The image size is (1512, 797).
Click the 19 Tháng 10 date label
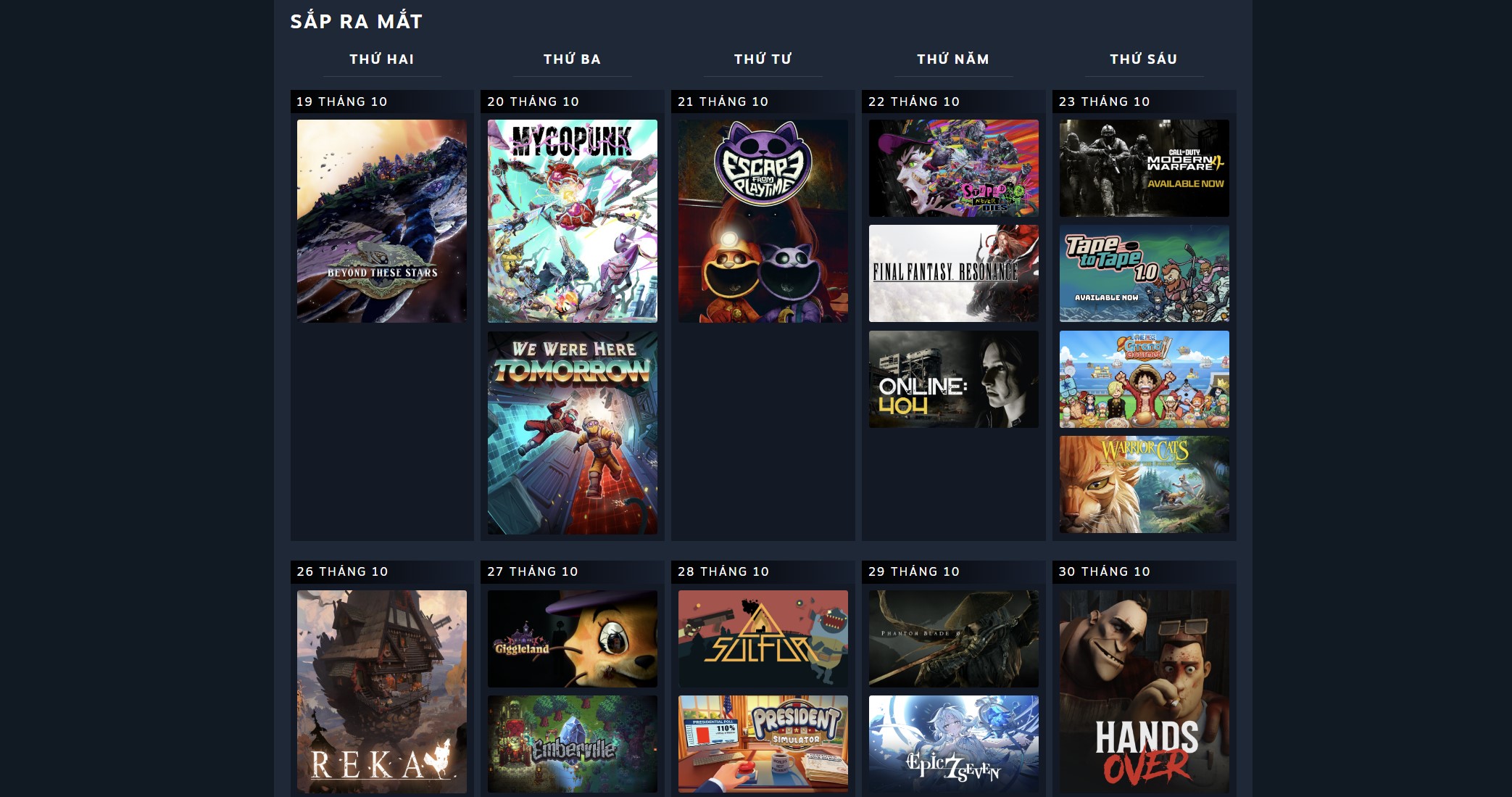pyautogui.click(x=342, y=102)
